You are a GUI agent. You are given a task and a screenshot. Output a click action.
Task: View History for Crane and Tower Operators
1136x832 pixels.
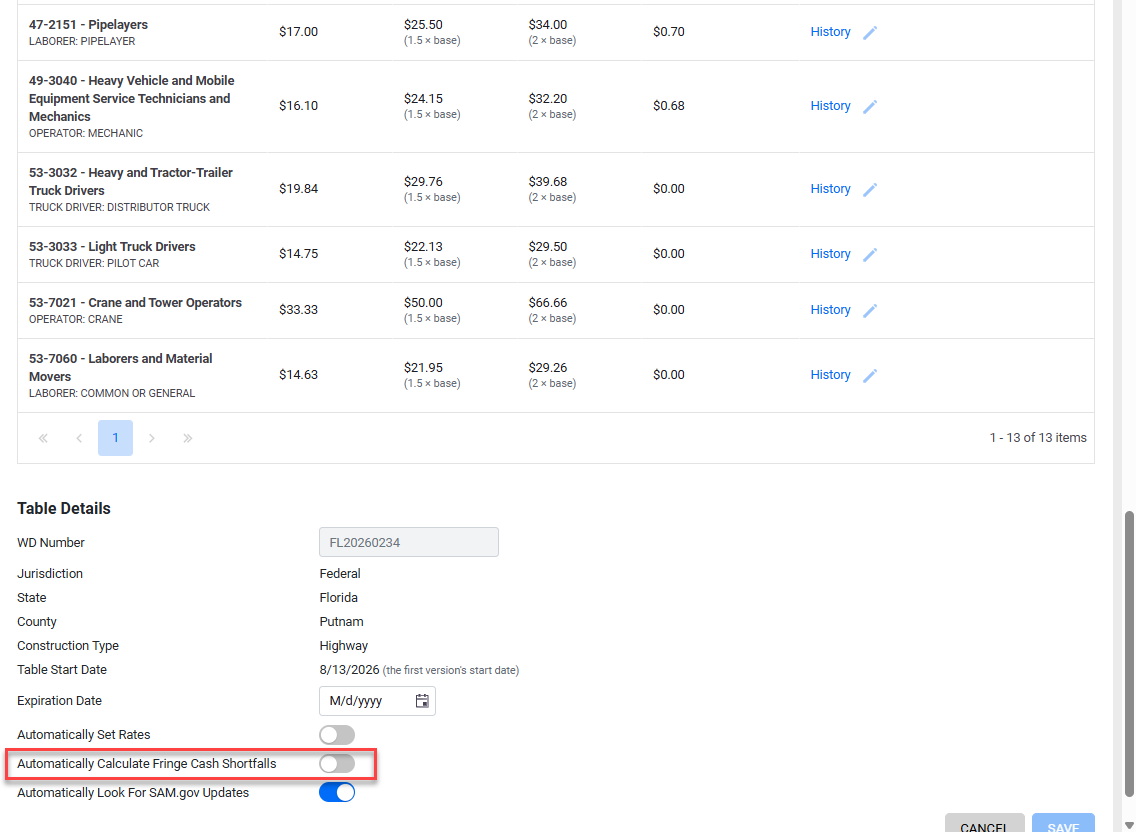click(x=830, y=309)
